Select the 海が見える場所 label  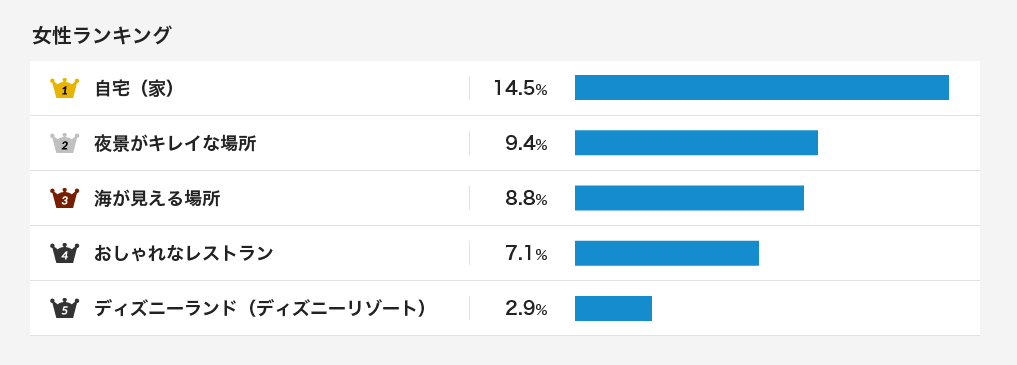point(158,198)
